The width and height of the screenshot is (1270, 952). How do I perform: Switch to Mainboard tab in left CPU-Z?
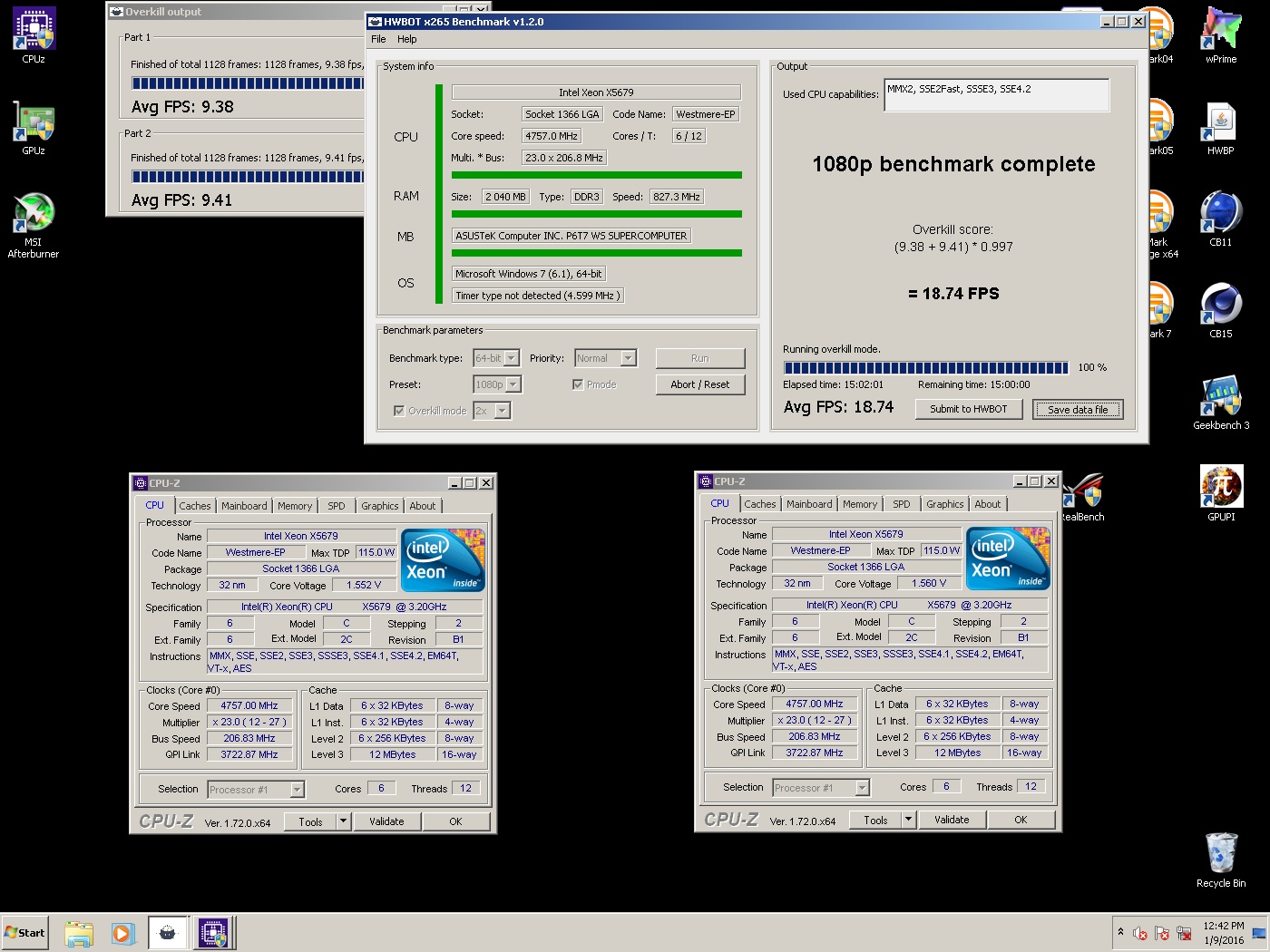[x=244, y=506]
